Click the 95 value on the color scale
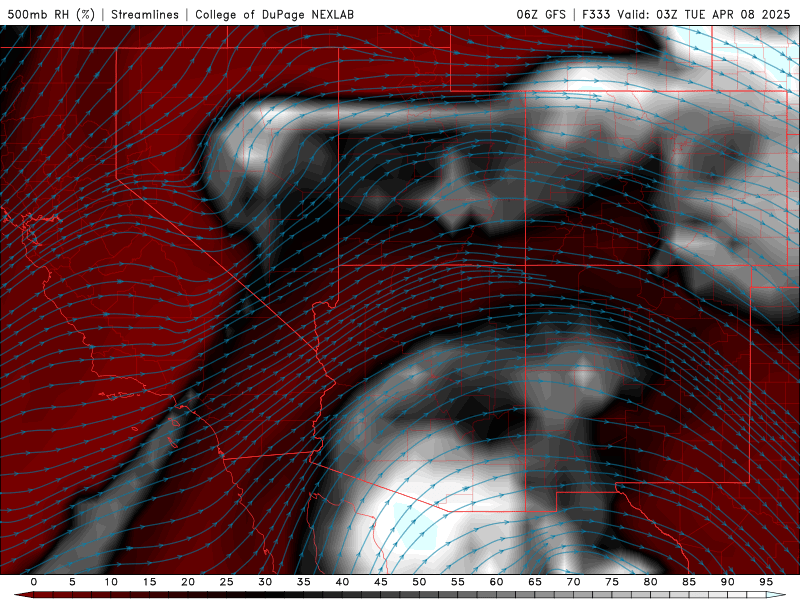 pos(766,582)
